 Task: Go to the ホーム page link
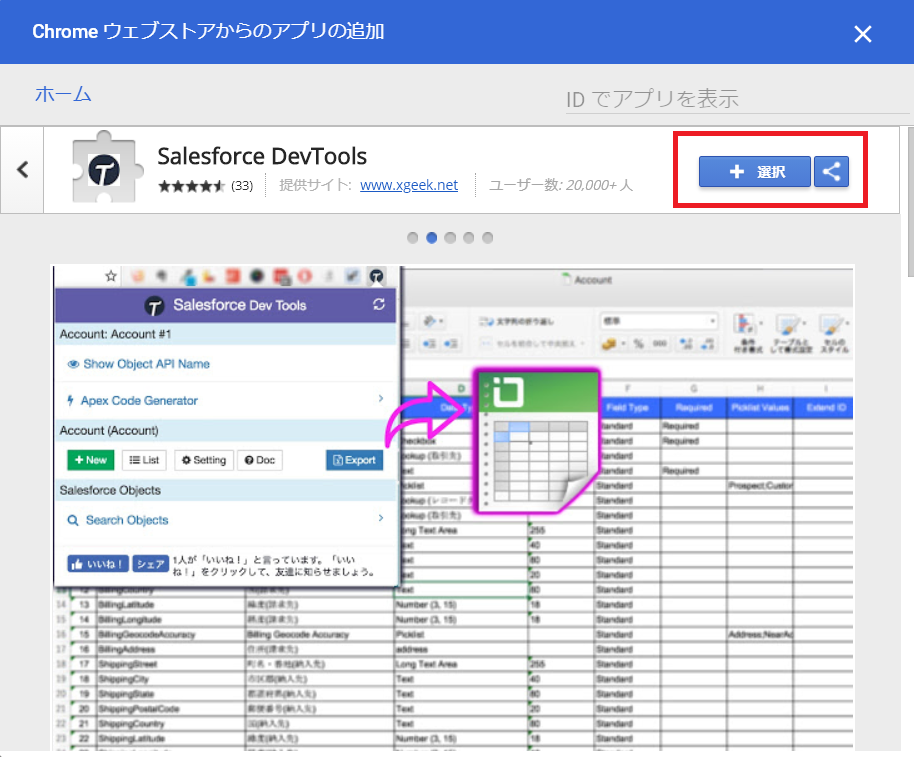coord(63,94)
